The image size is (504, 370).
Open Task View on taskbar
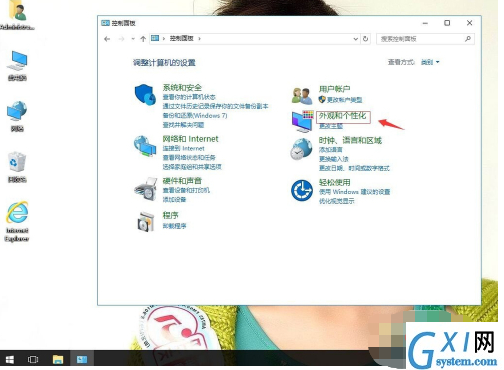click(33, 360)
